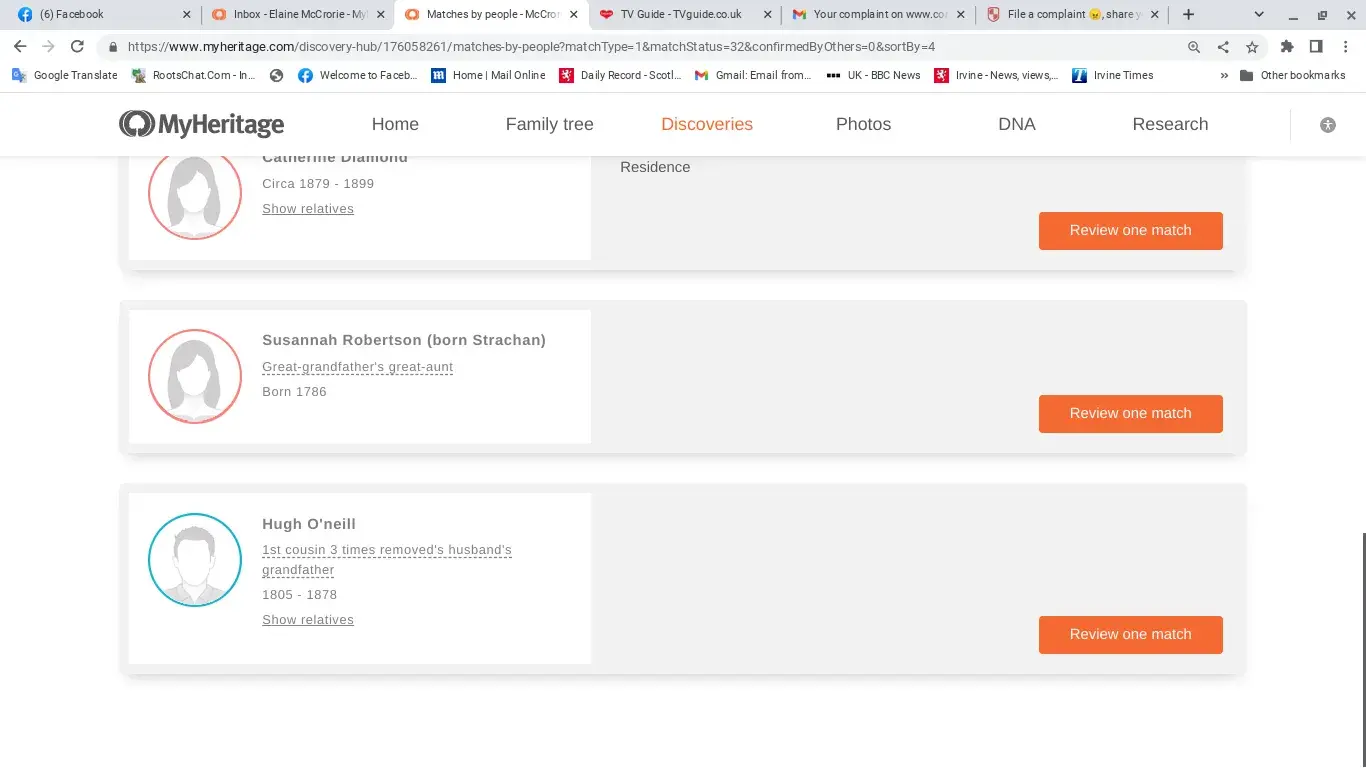
Task: Go back to the previous page
Action: pyautogui.click(x=20, y=47)
